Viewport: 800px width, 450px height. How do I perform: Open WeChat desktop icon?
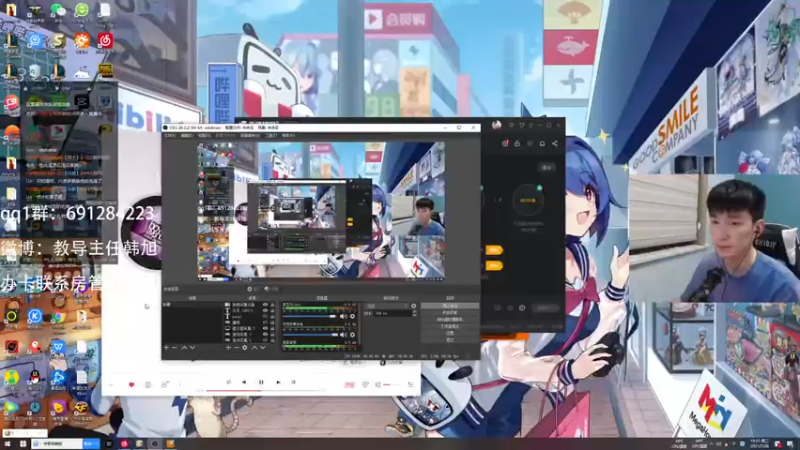click(58, 10)
